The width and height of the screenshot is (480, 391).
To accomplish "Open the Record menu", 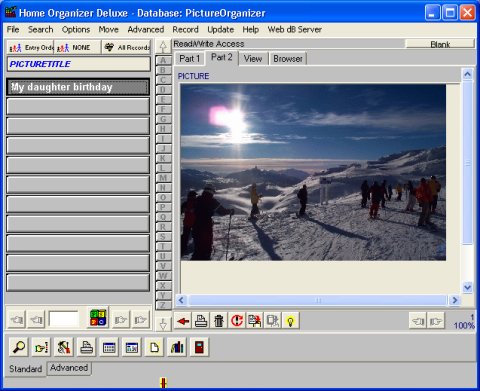I will pos(185,29).
